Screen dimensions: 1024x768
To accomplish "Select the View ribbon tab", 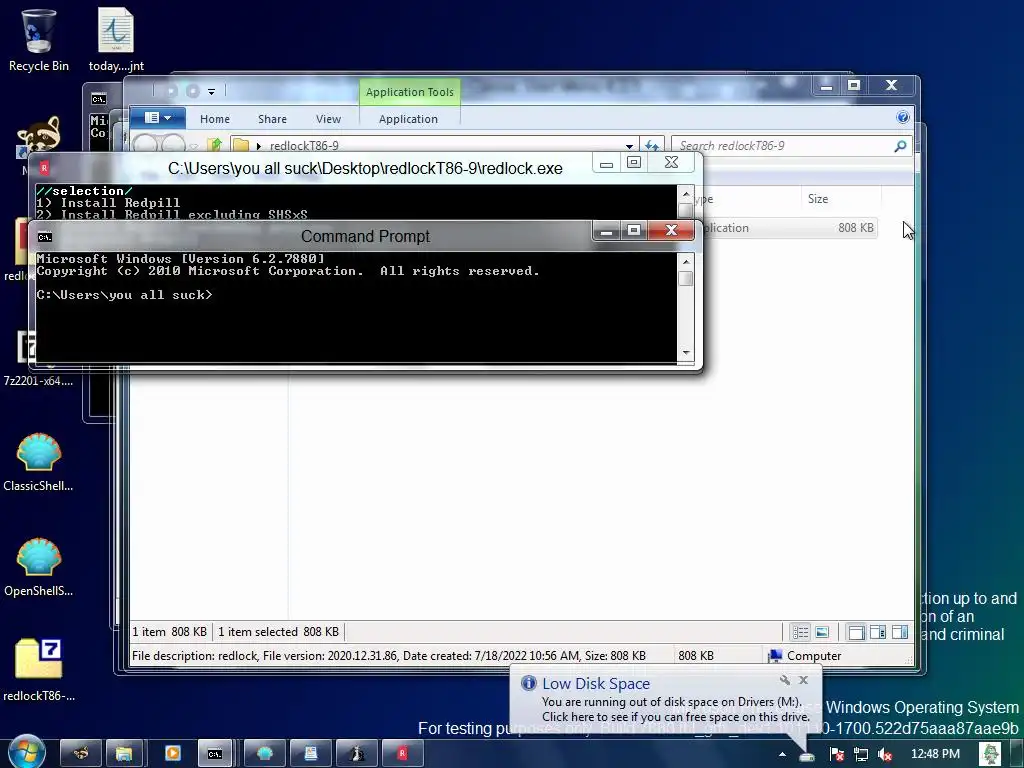I will pyautogui.click(x=328, y=119).
